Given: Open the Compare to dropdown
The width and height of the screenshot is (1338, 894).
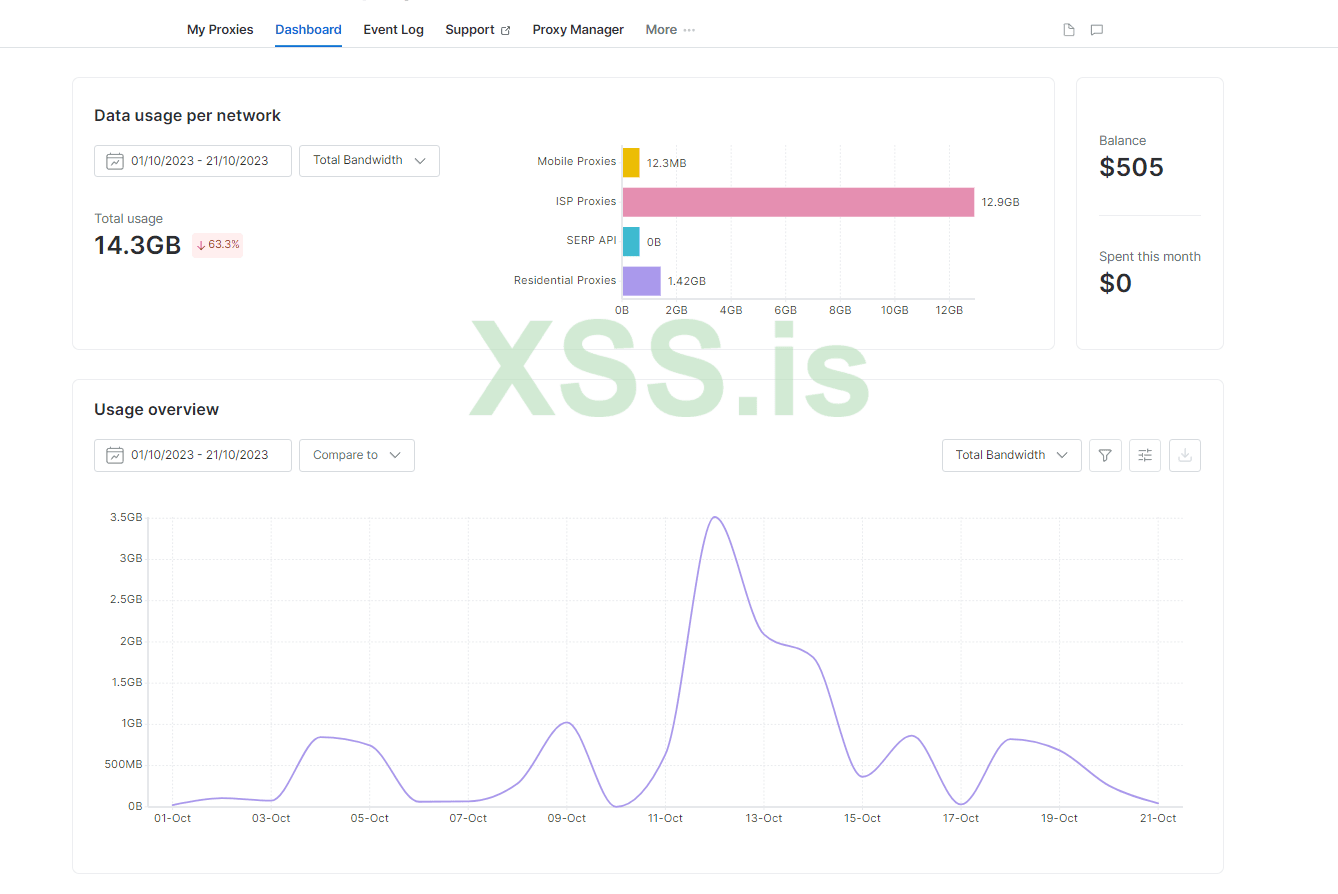Looking at the screenshot, I should click(x=356, y=455).
